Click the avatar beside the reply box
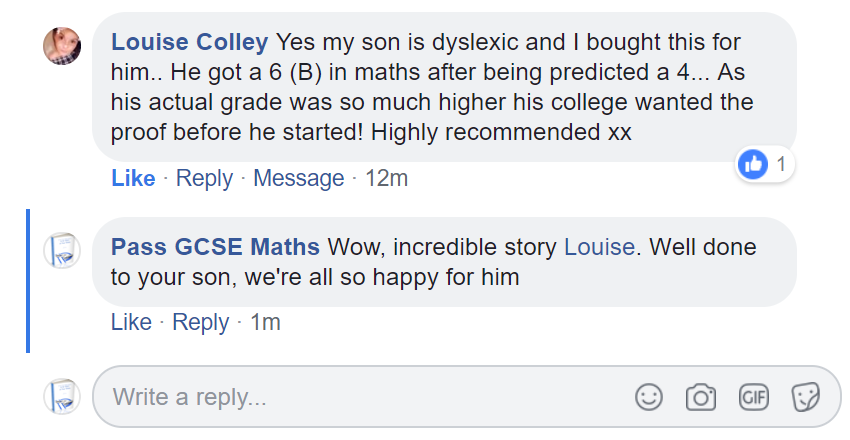Image resolution: width=850 pixels, height=440 pixels. (x=62, y=396)
